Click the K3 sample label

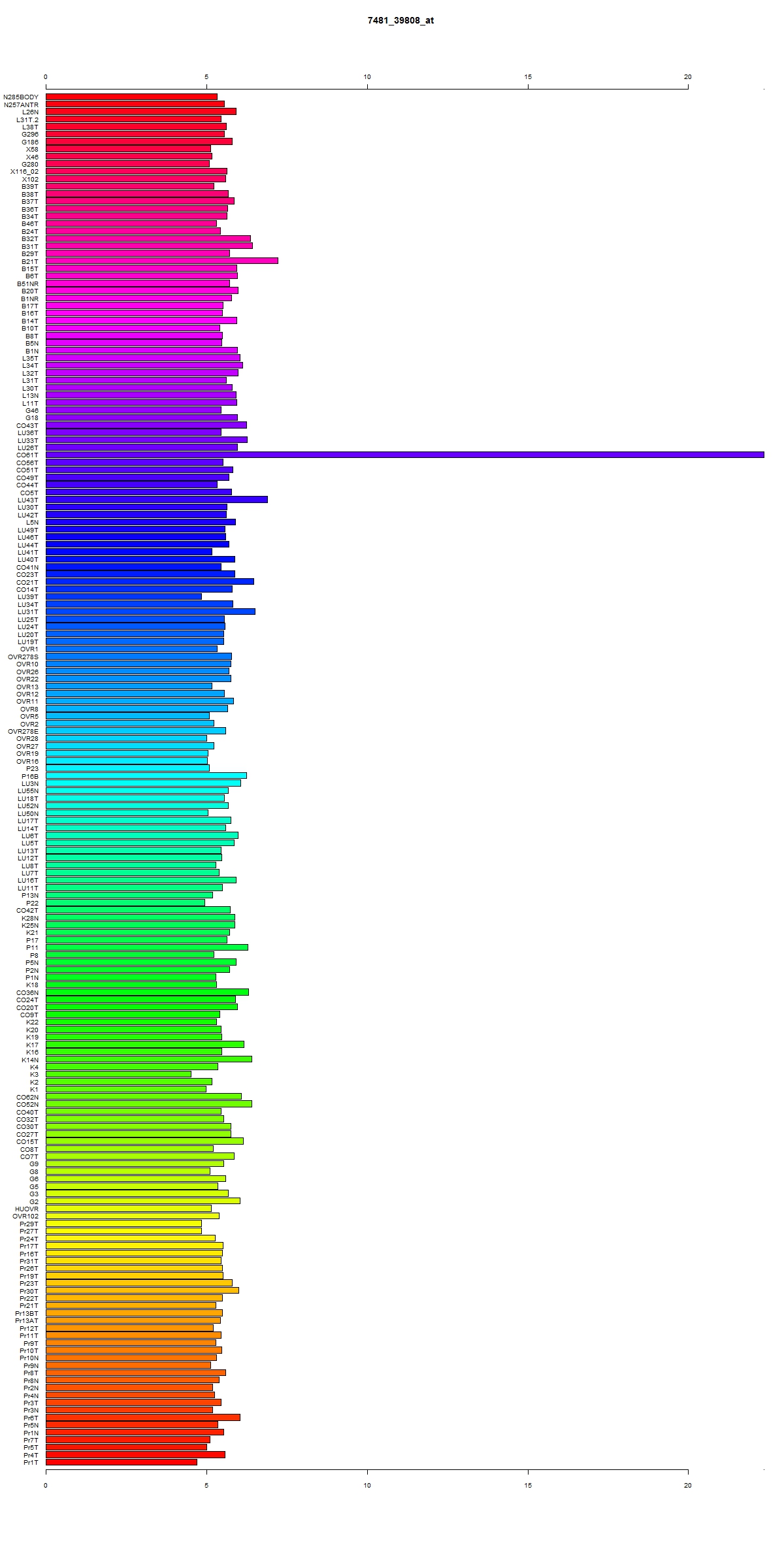pos(35,1075)
